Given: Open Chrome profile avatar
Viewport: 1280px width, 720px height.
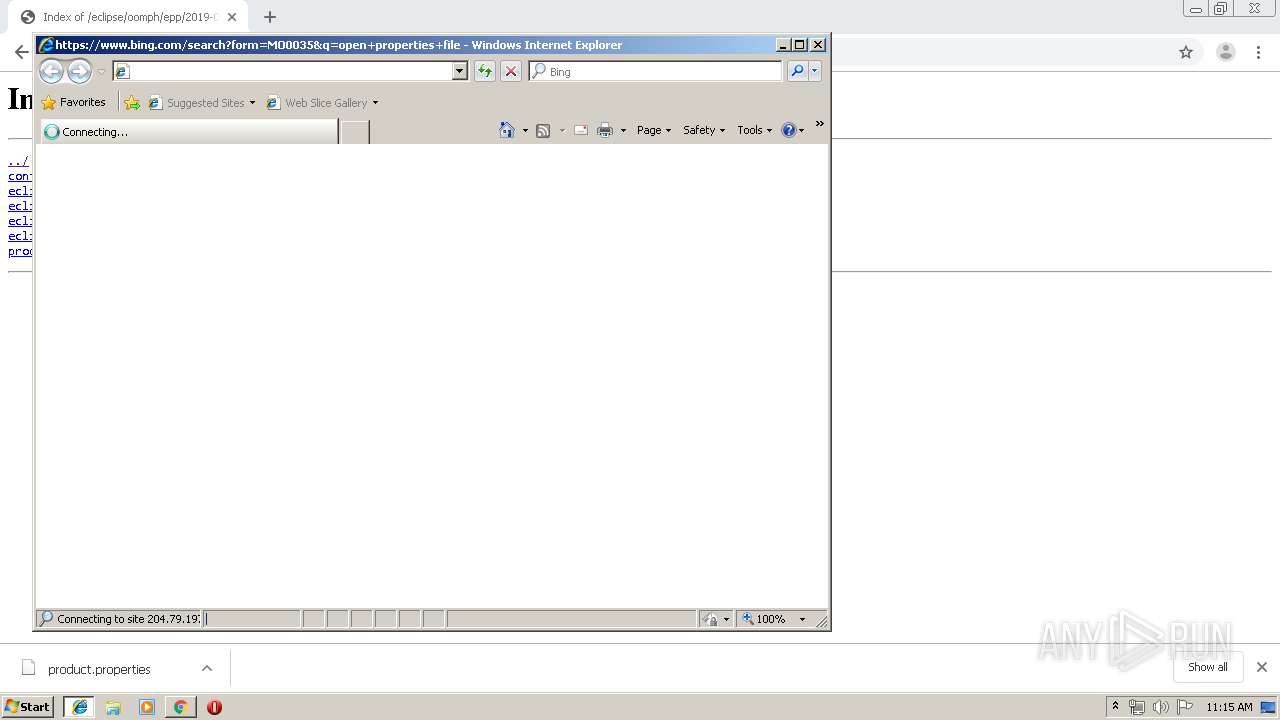Looking at the screenshot, I should tap(1226, 52).
